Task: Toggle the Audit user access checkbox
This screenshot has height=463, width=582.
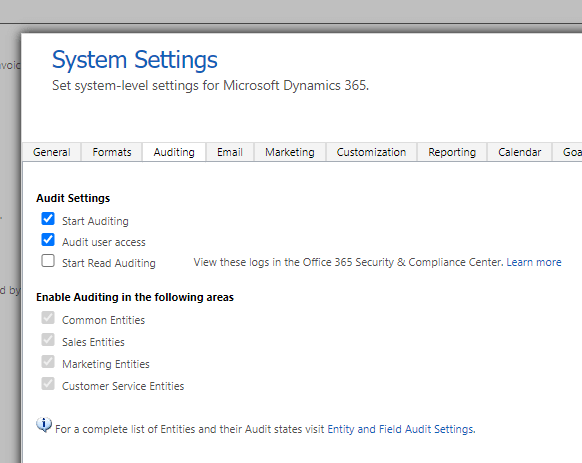Action: tap(48, 240)
